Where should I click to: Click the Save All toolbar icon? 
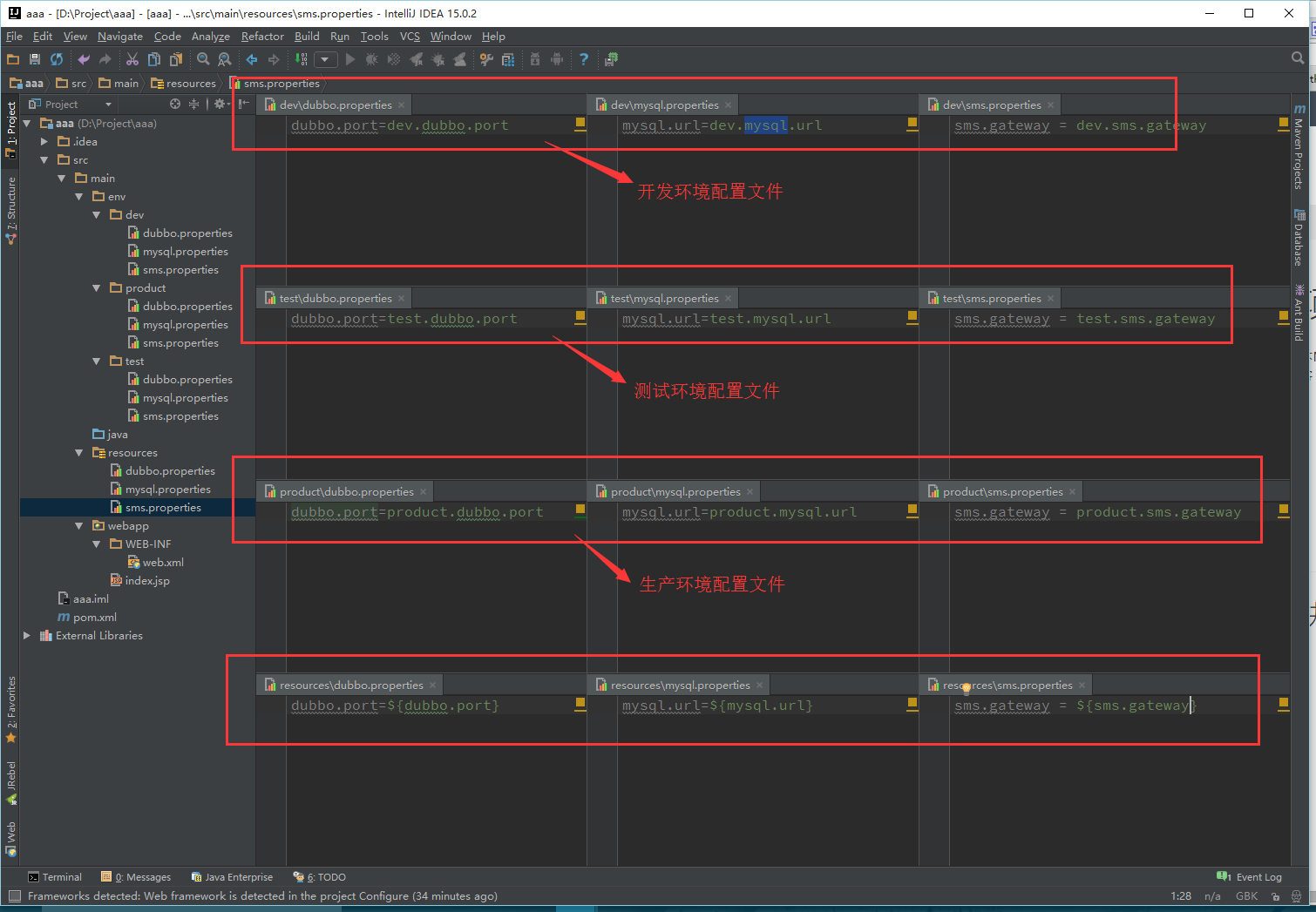click(x=35, y=59)
